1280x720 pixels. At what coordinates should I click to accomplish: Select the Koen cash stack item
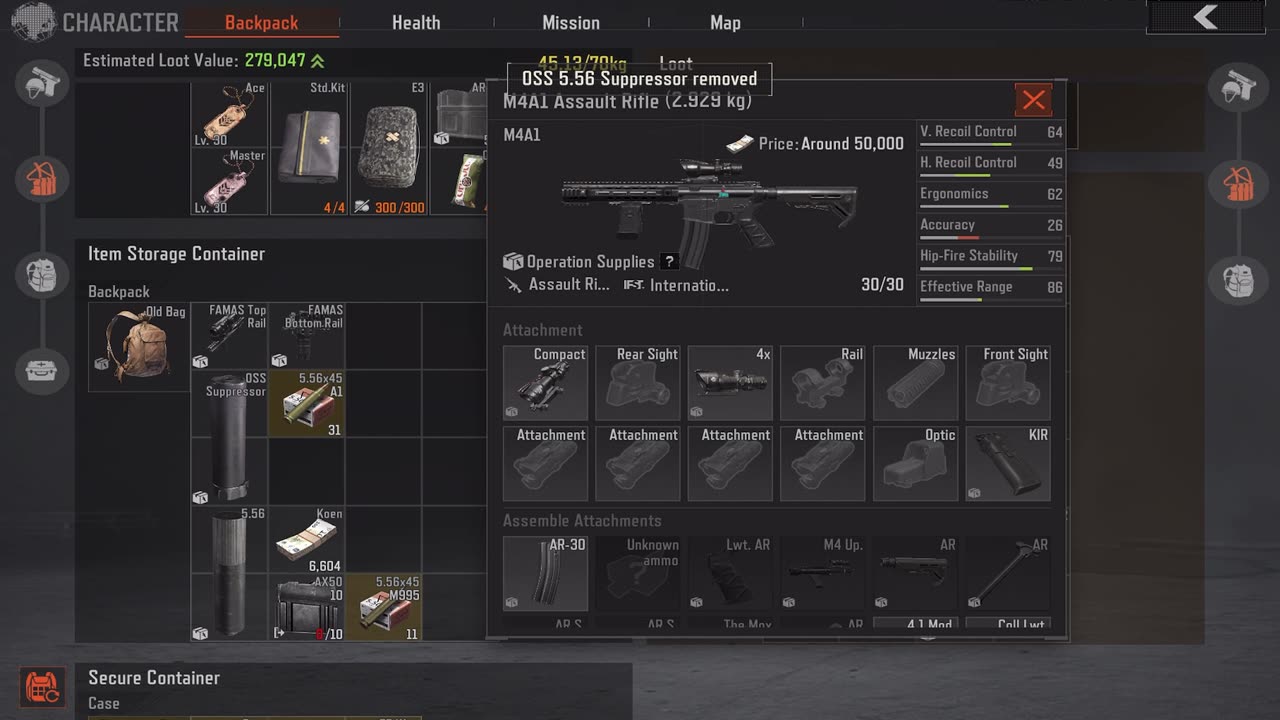pos(306,539)
